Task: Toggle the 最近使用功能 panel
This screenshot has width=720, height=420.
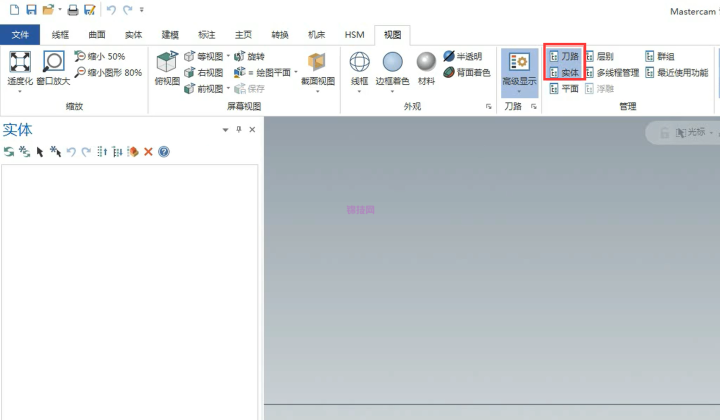Action: click(x=677, y=73)
